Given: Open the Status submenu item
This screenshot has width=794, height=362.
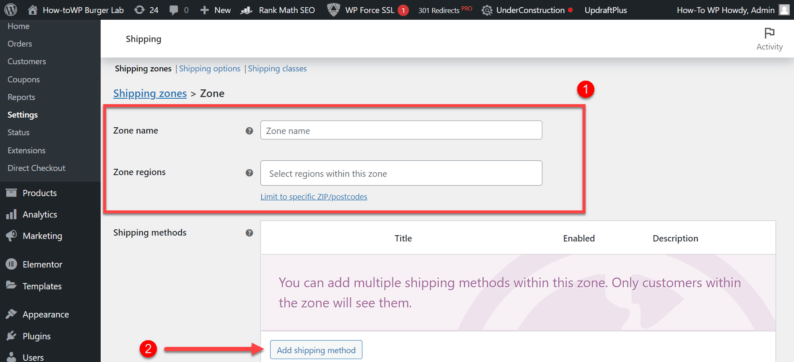Looking at the screenshot, I should tap(18, 133).
